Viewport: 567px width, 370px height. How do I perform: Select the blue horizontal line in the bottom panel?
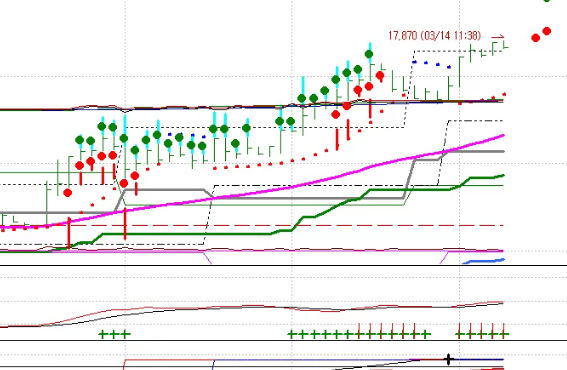coord(358,360)
